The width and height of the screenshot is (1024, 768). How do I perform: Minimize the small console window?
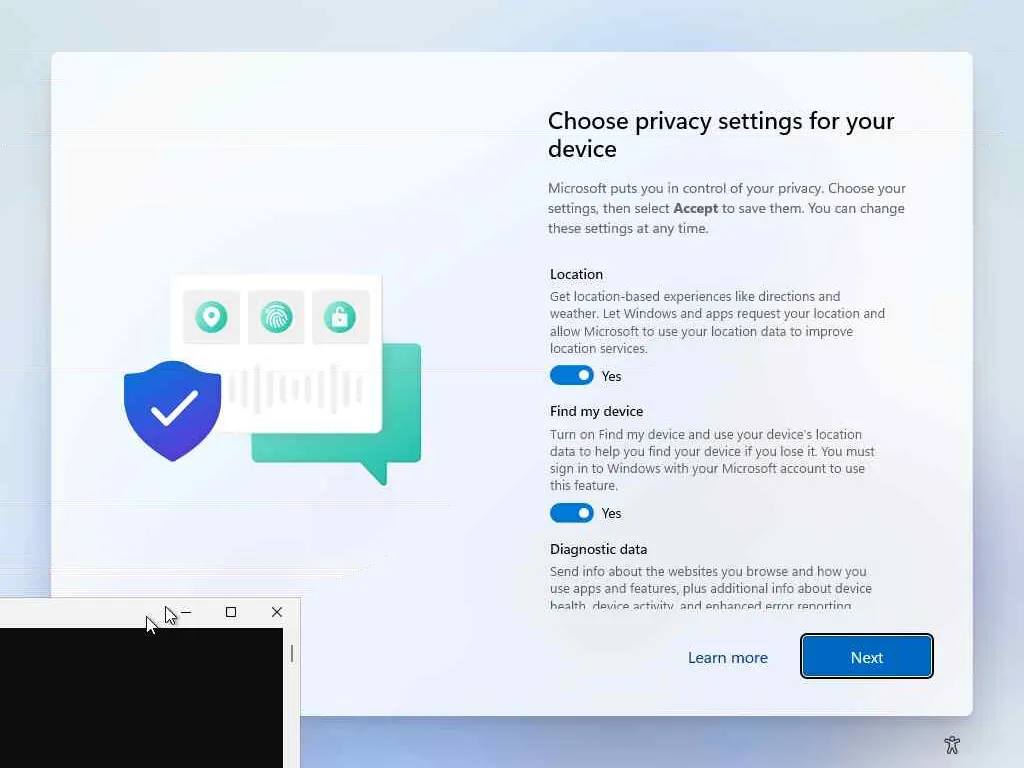(x=186, y=613)
